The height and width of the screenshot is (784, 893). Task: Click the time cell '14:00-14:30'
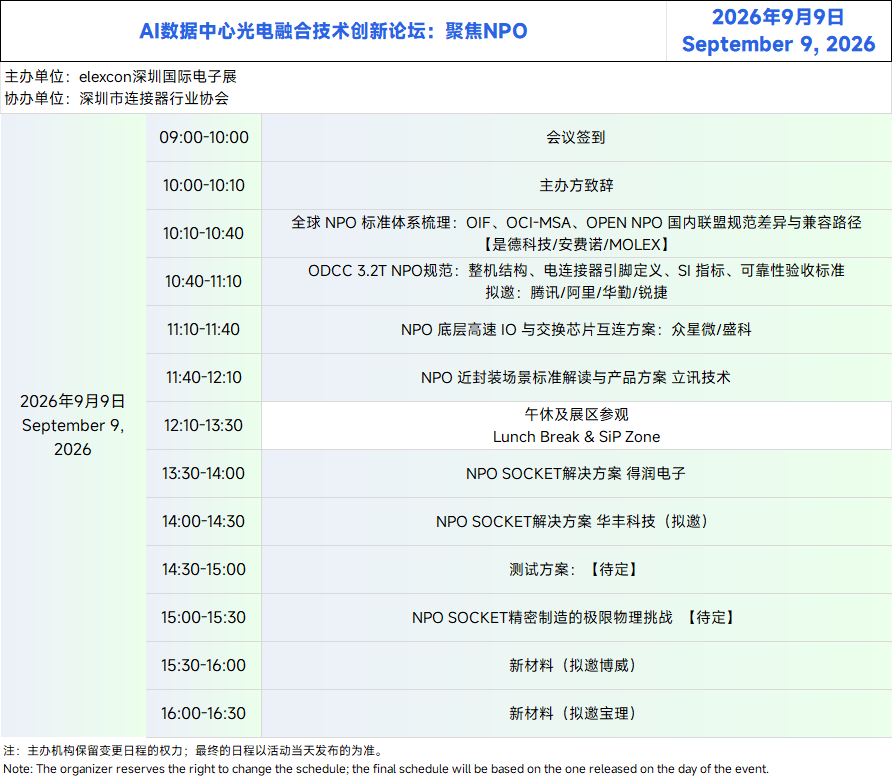click(204, 521)
